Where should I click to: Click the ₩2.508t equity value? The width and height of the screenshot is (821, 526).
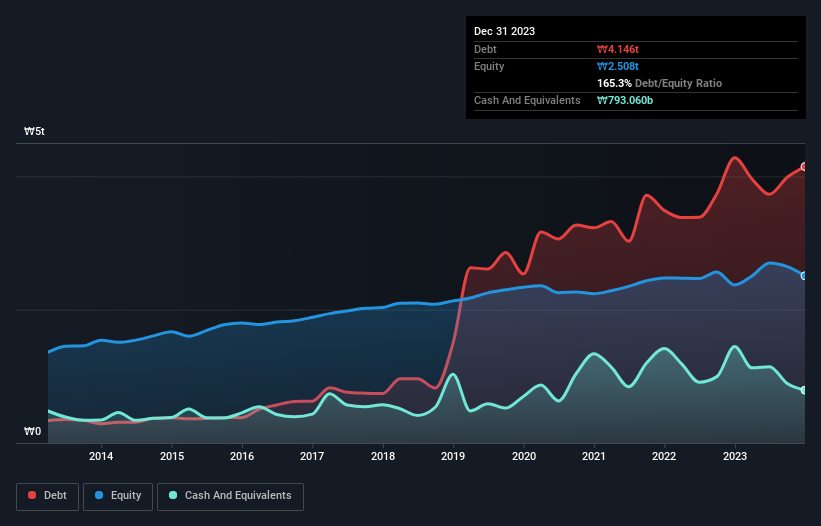[x=618, y=66]
